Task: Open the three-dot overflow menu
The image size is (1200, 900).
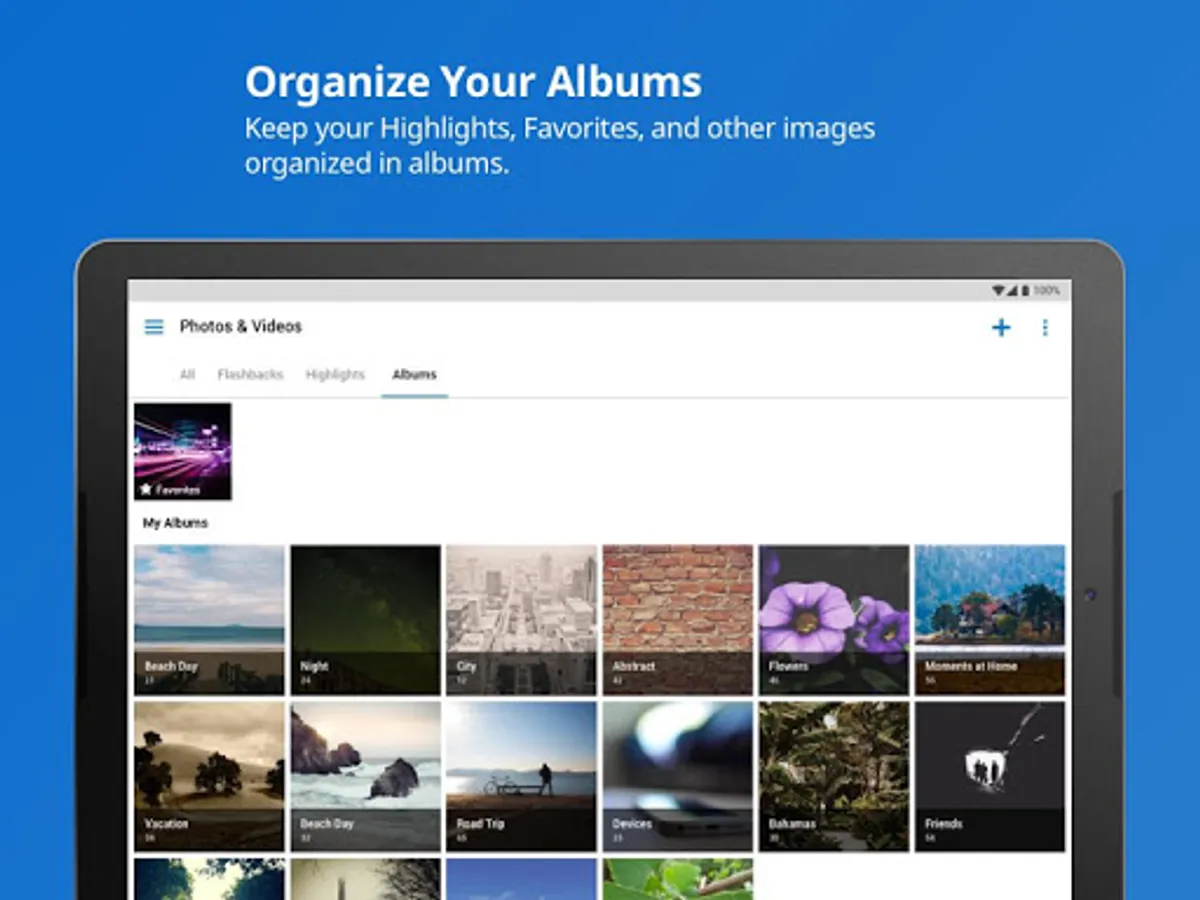Action: [1045, 327]
